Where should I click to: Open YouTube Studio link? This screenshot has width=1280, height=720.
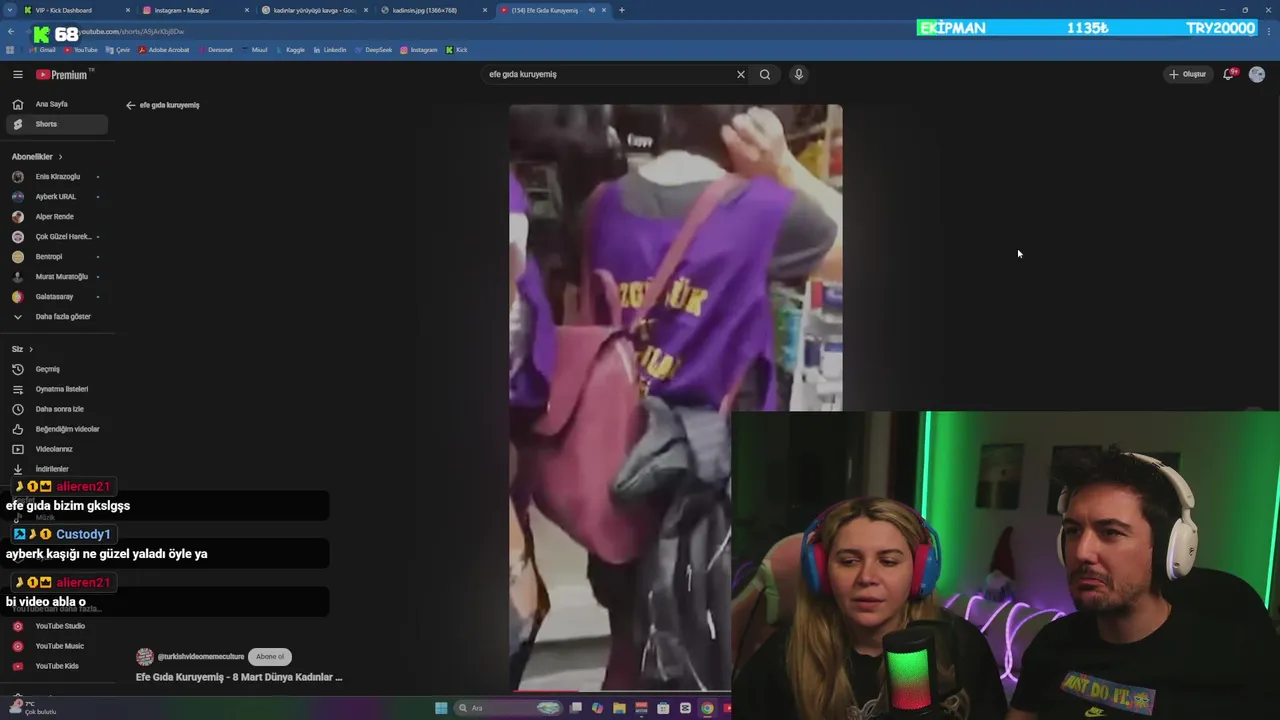point(56,626)
